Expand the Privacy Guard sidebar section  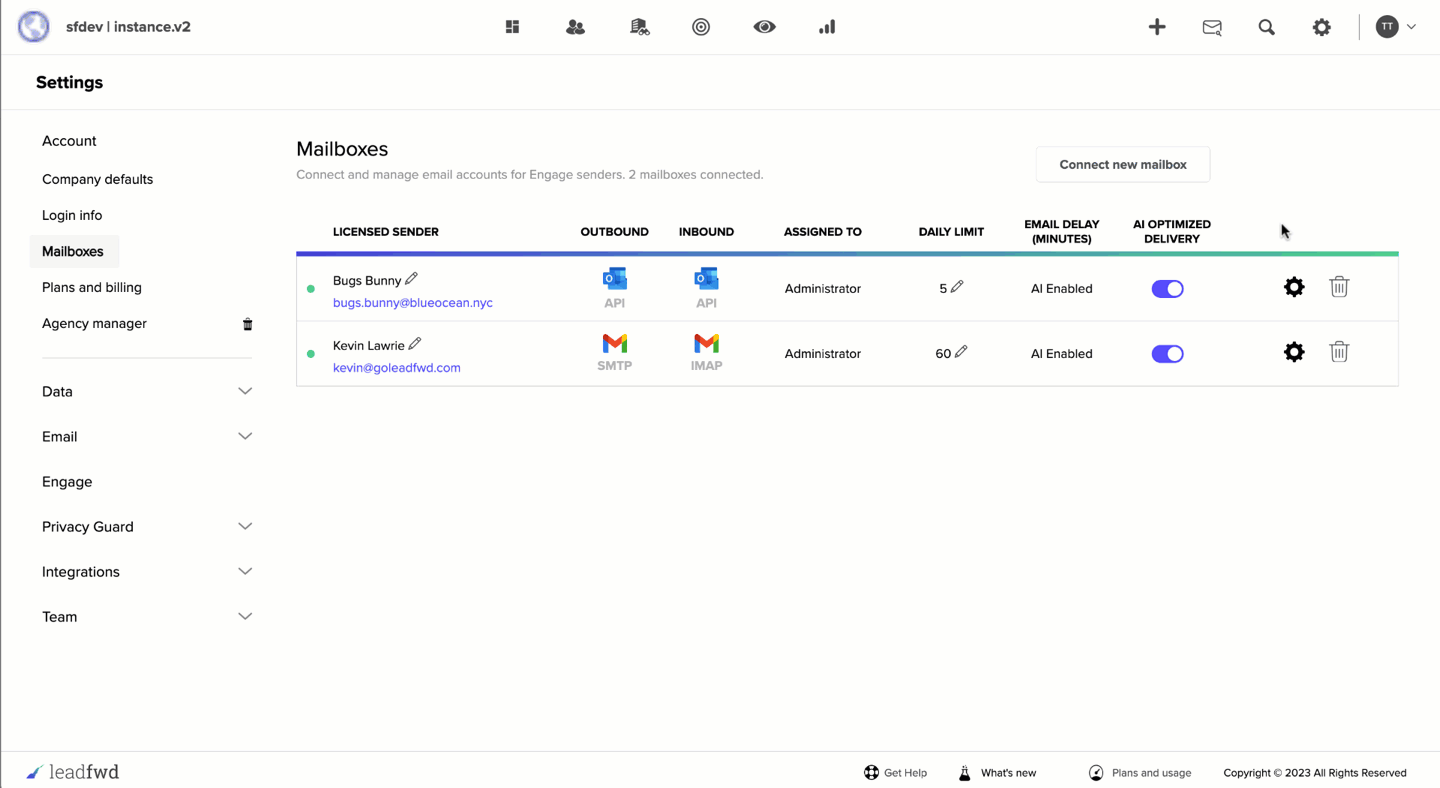click(245, 526)
